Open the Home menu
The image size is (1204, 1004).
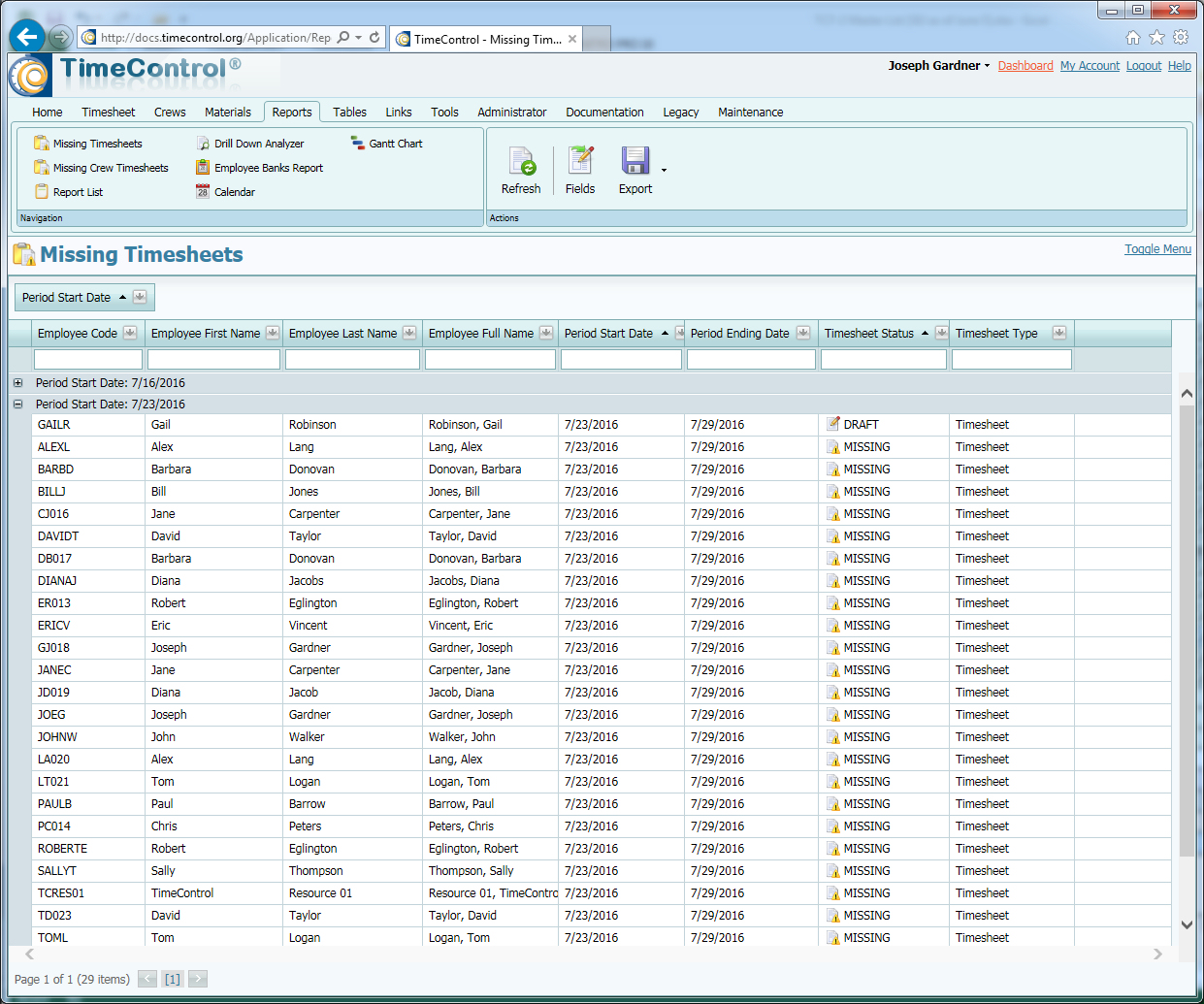pyautogui.click(x=47, y=113)
